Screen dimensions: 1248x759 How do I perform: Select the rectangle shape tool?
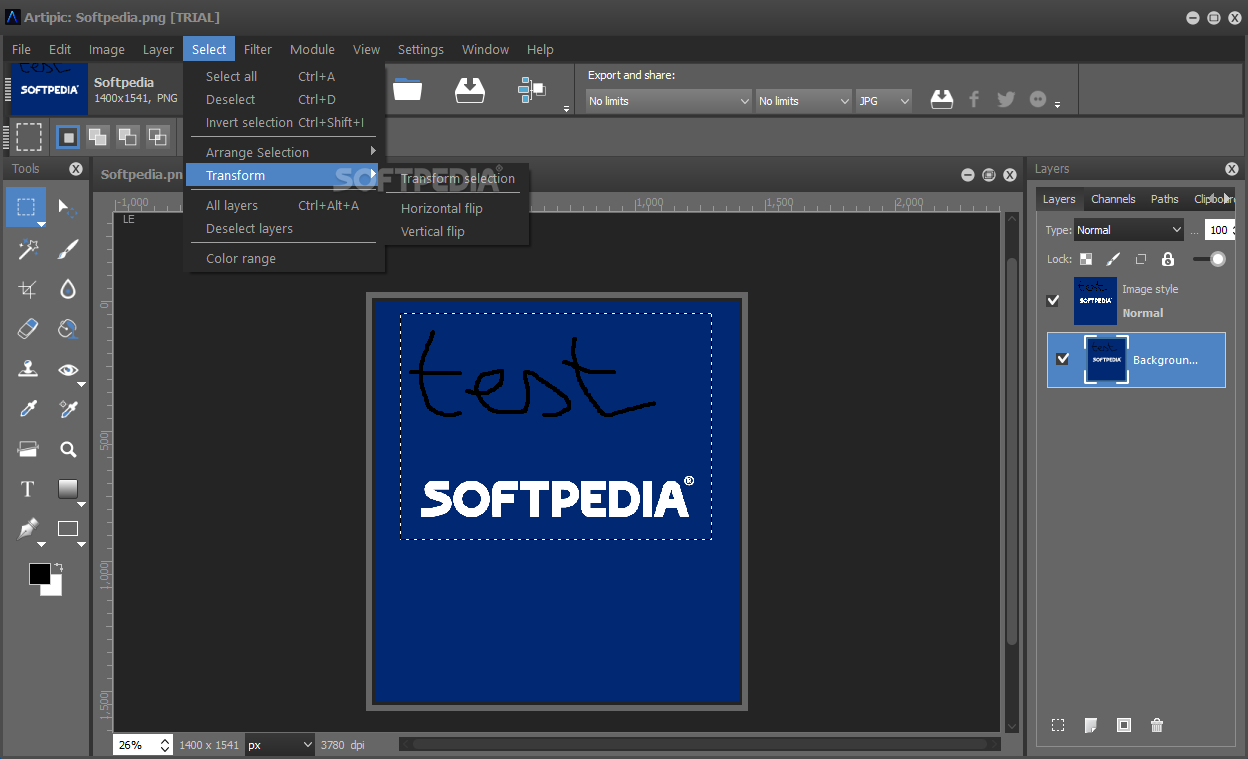click(68, 529)
